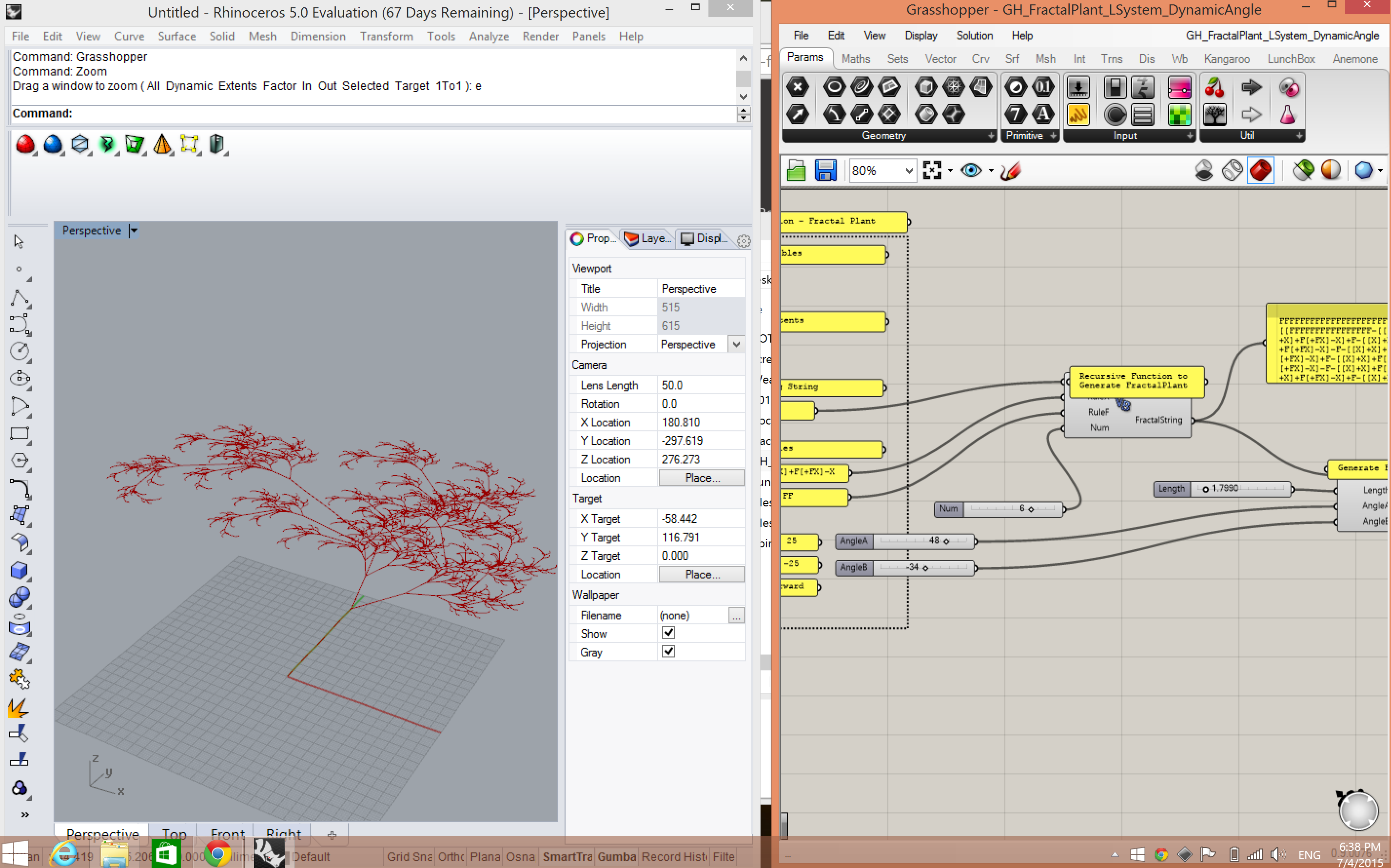The height and width of the screenshot is (868, 1391).
Task: Select Rhino's red sphere tool icon
Action: tap(25, 144)
